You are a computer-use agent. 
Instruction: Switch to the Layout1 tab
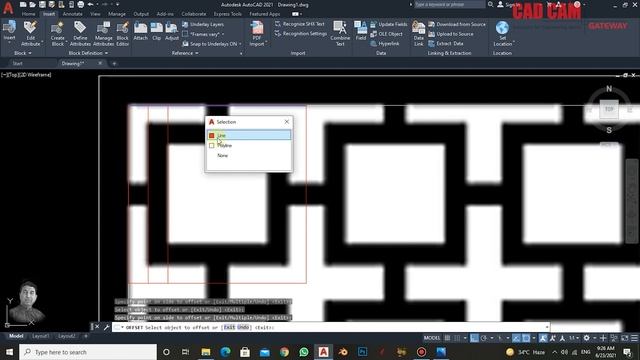pos(40,336)
